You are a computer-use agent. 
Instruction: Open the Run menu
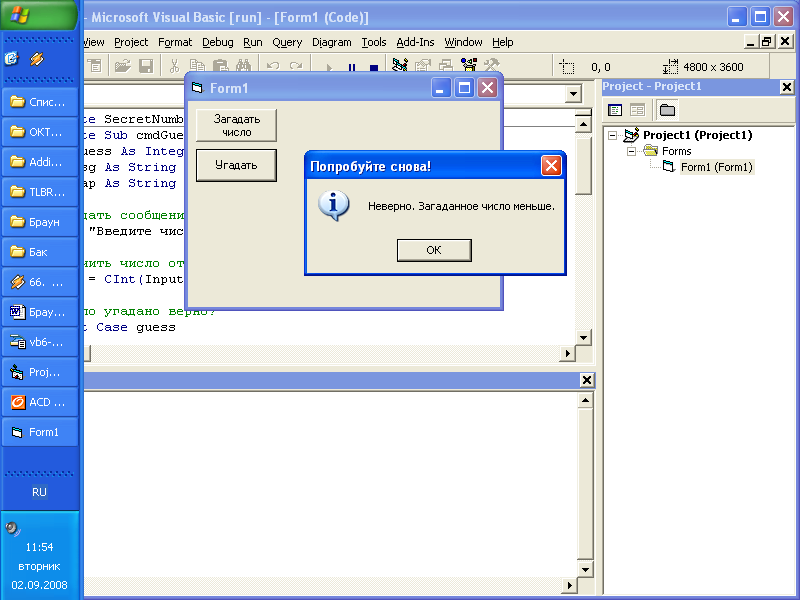coord(253,42)
